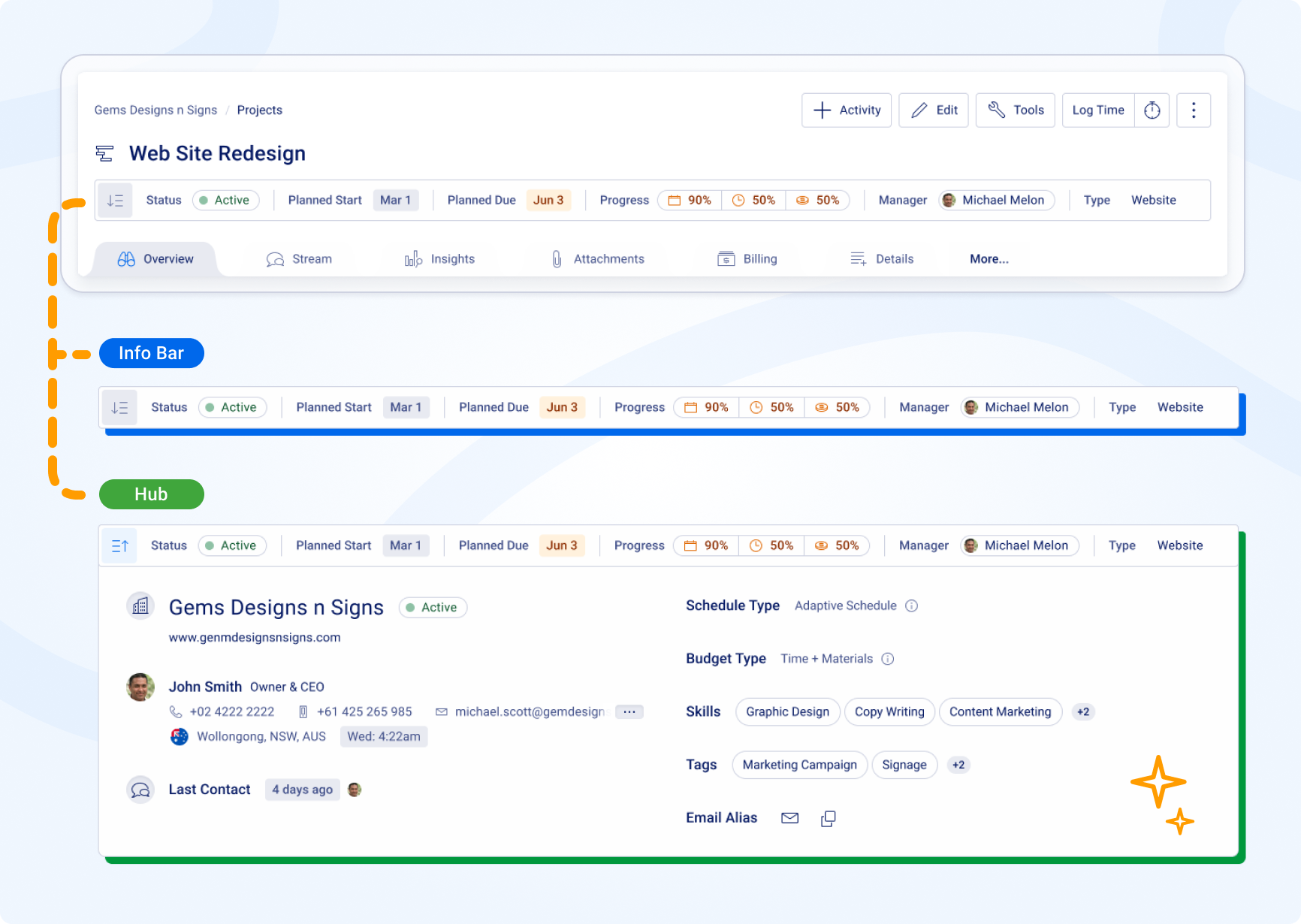1301x924 pixels.
Task: Click the info icon beside Adaptive Schedule
Action: point(912,606)
